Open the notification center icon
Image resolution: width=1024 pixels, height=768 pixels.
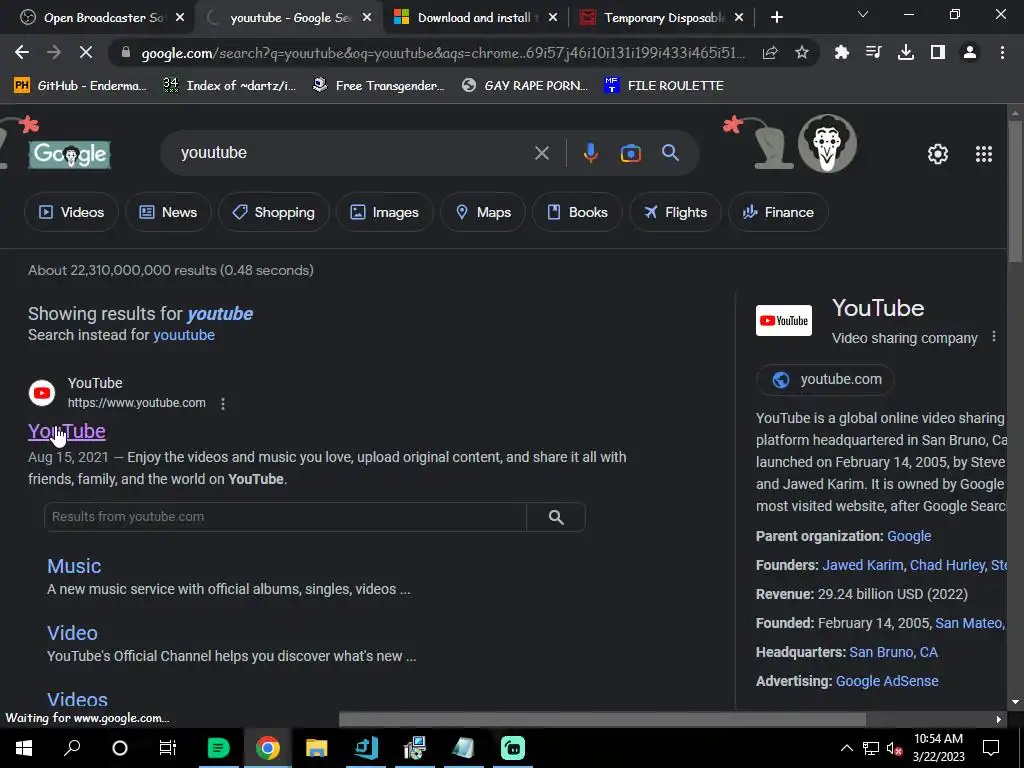tap(991, 748)
